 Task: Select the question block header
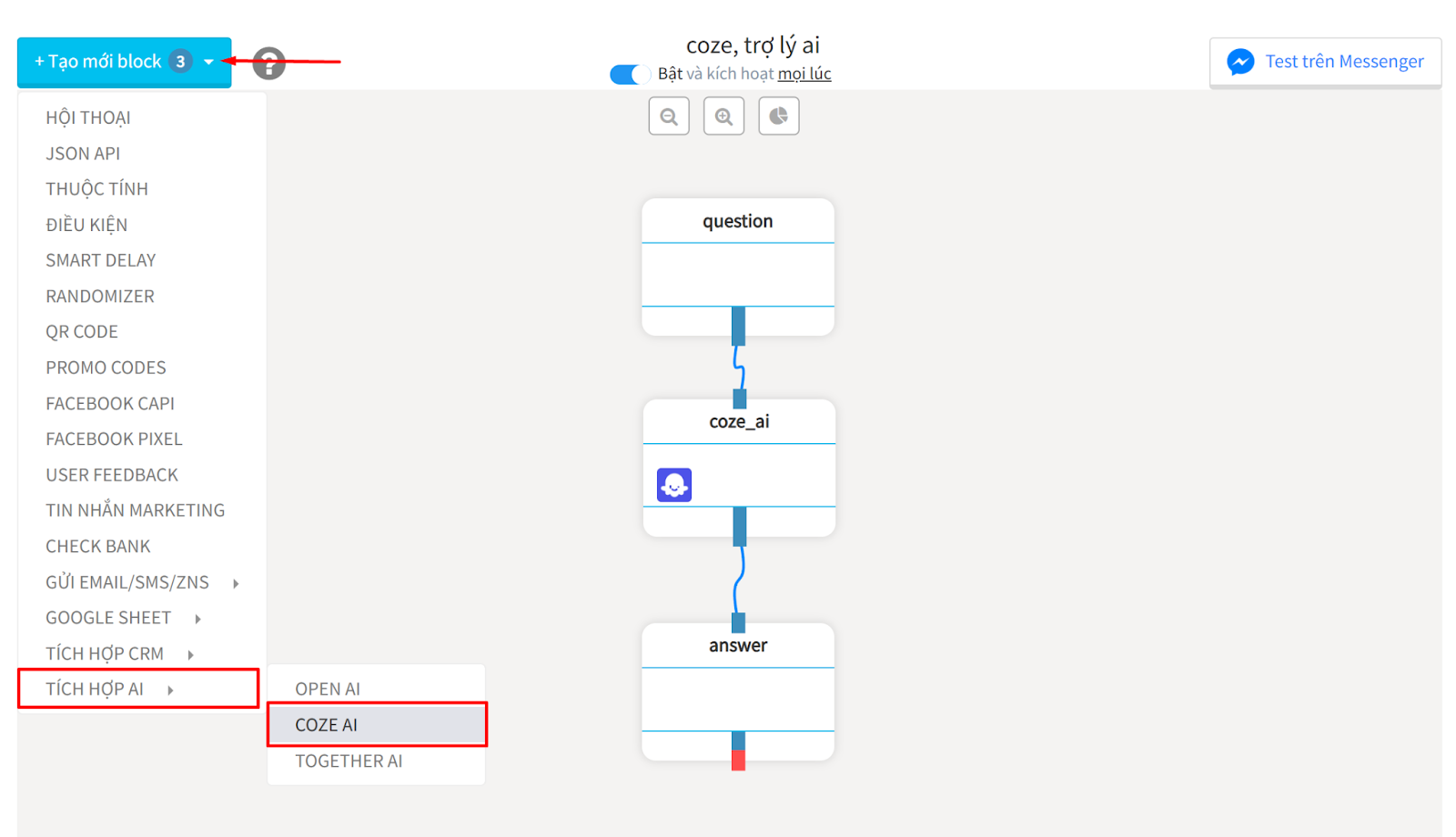(x=738, y=221)
